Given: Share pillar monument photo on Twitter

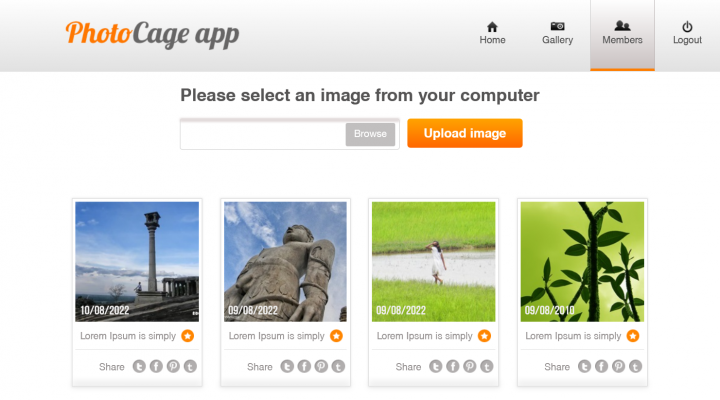Looking at the screenshot, I should point(139,366).
